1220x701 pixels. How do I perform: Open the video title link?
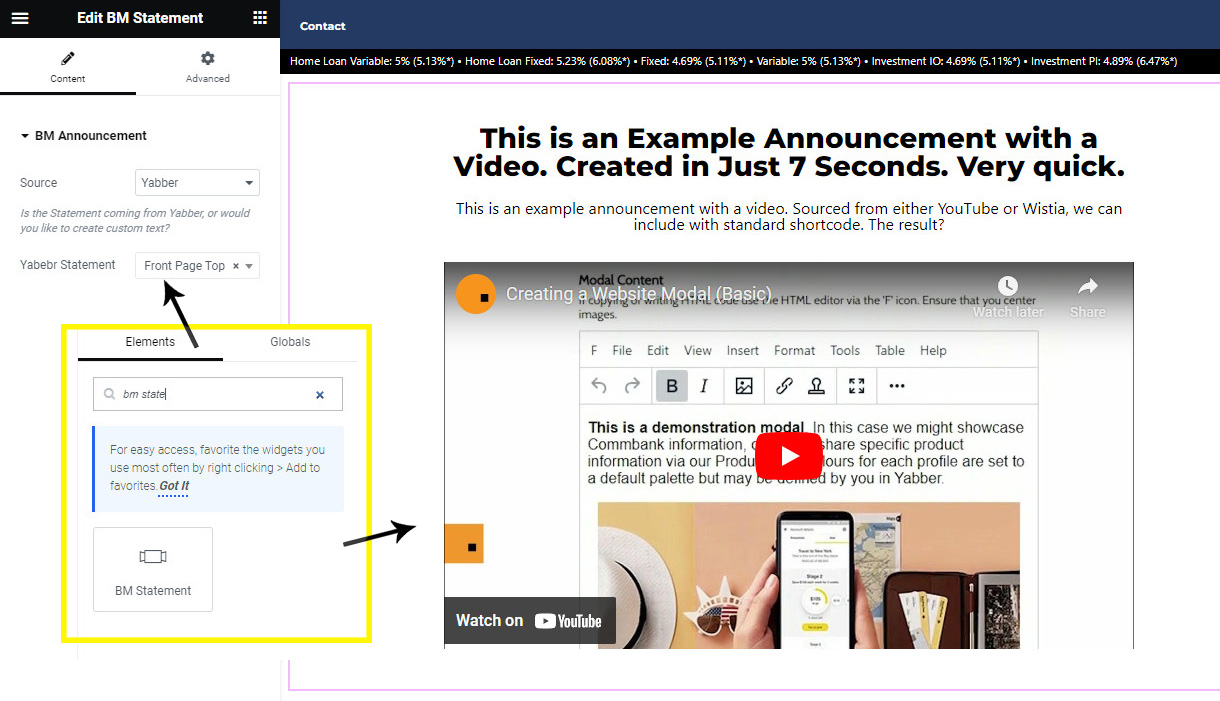638,294
